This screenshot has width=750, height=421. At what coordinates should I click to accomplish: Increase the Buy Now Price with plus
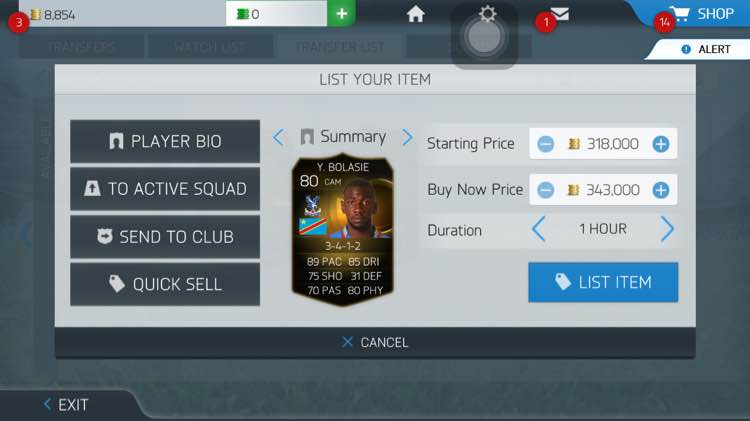[661, 190]
